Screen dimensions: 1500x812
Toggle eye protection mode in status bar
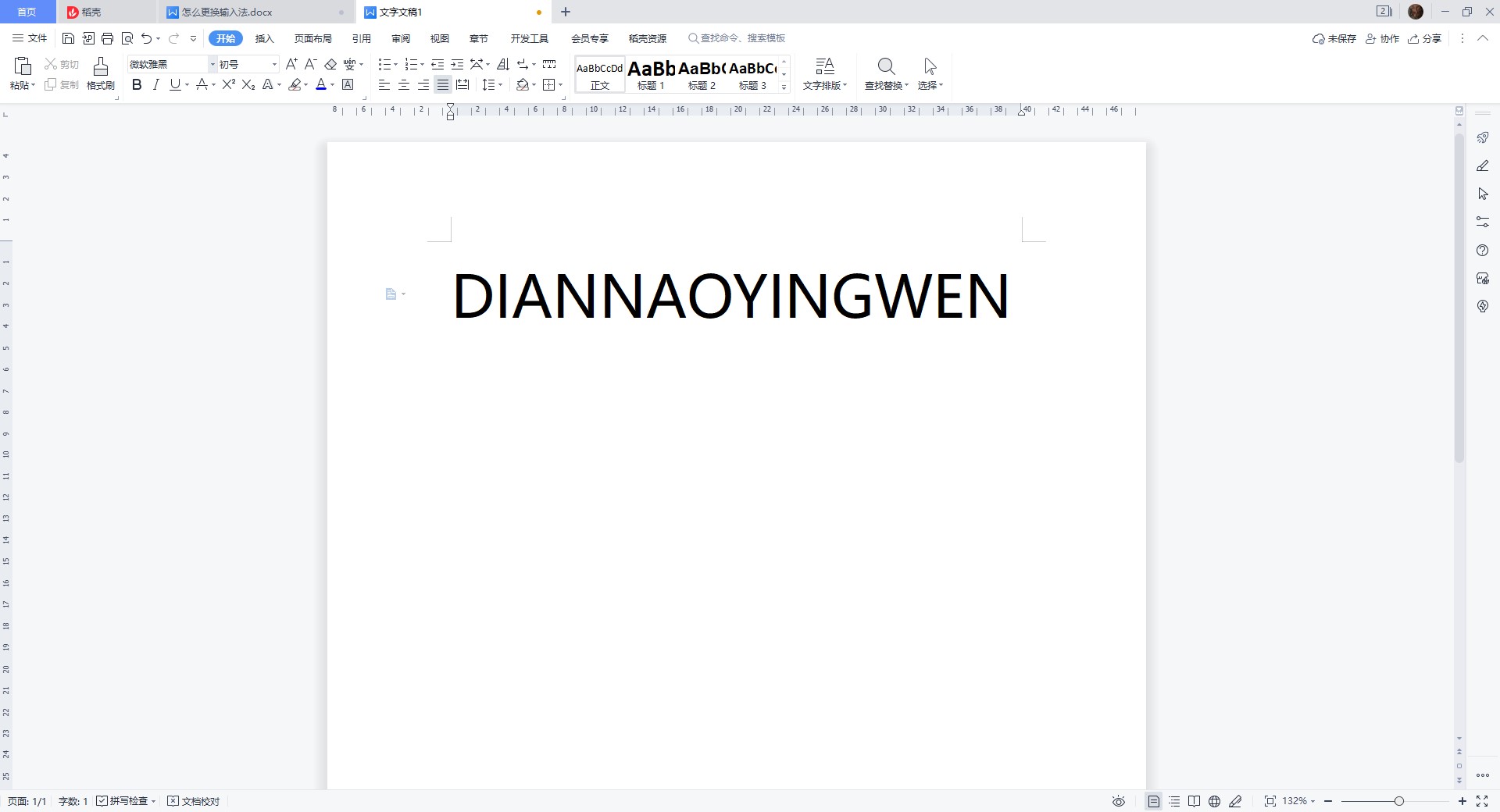[x=1119, y=801]
